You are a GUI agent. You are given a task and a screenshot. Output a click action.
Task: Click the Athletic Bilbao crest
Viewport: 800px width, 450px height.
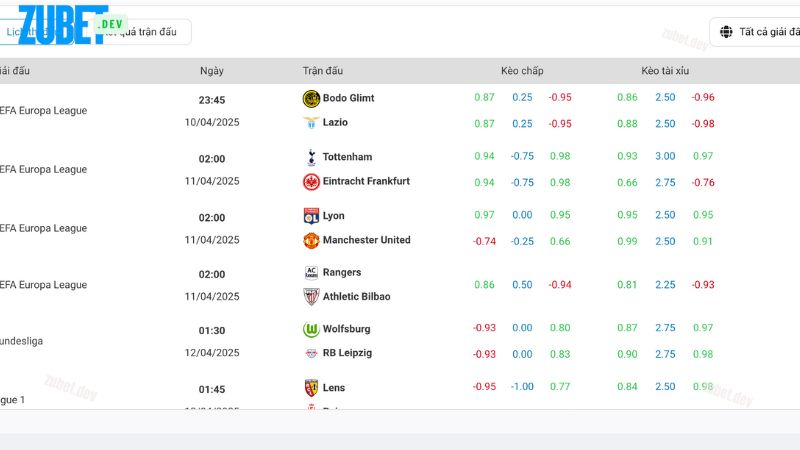click(x=311, y=296)
